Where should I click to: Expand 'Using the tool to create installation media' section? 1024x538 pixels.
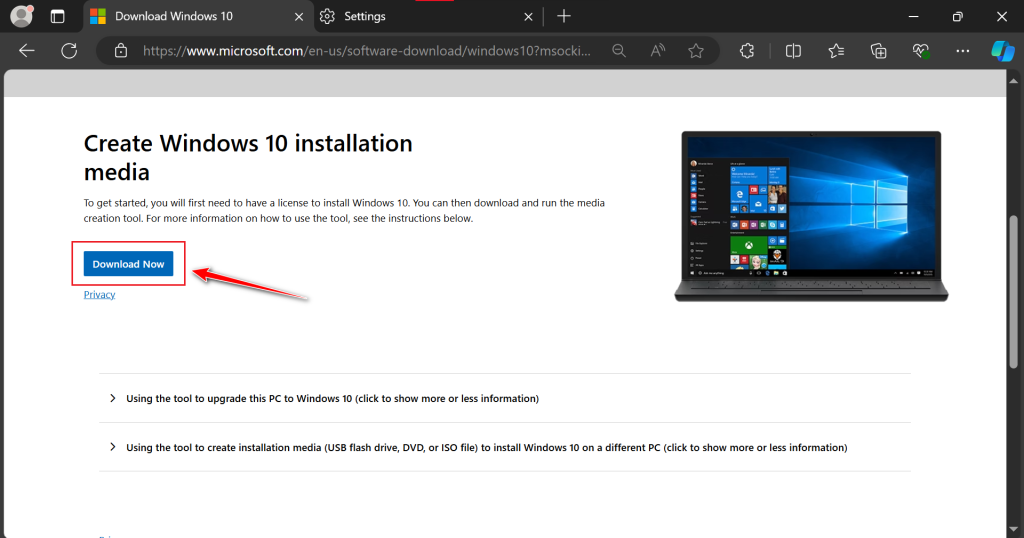pyautogui.click(x=505, y=447)
